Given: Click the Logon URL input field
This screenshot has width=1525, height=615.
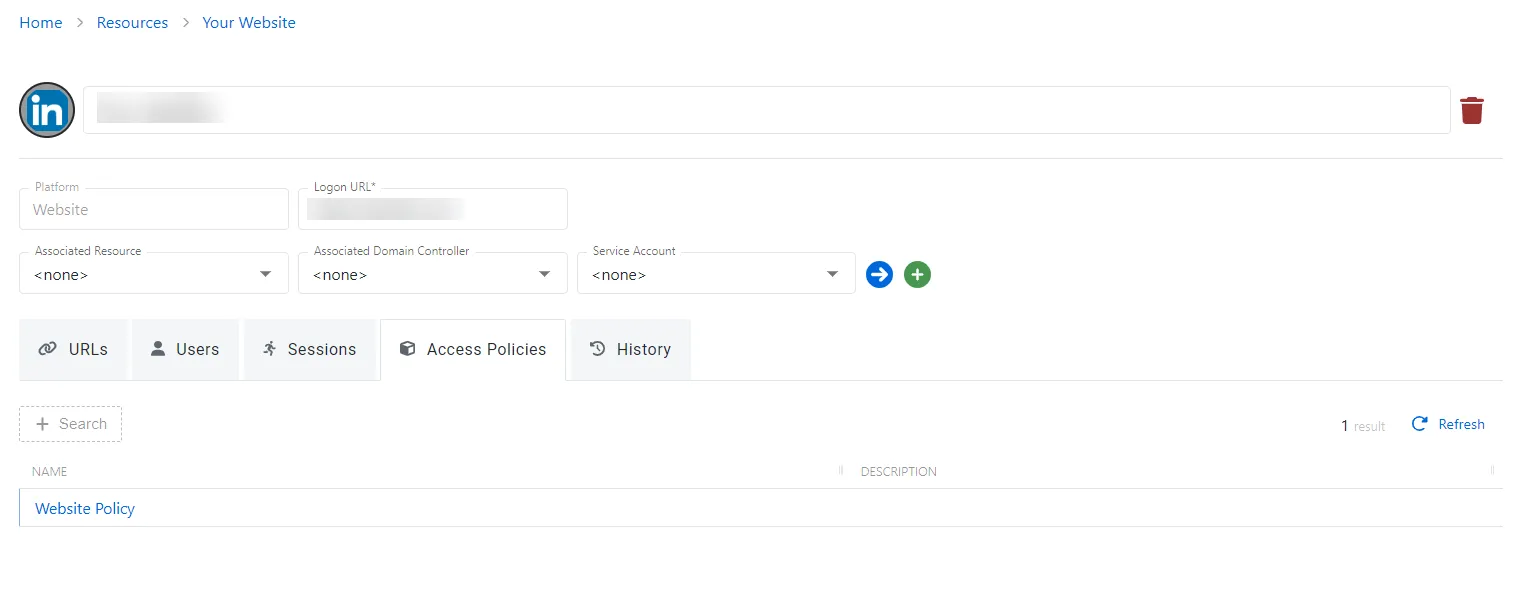Looking at the screenshot, I should (433, 209).
